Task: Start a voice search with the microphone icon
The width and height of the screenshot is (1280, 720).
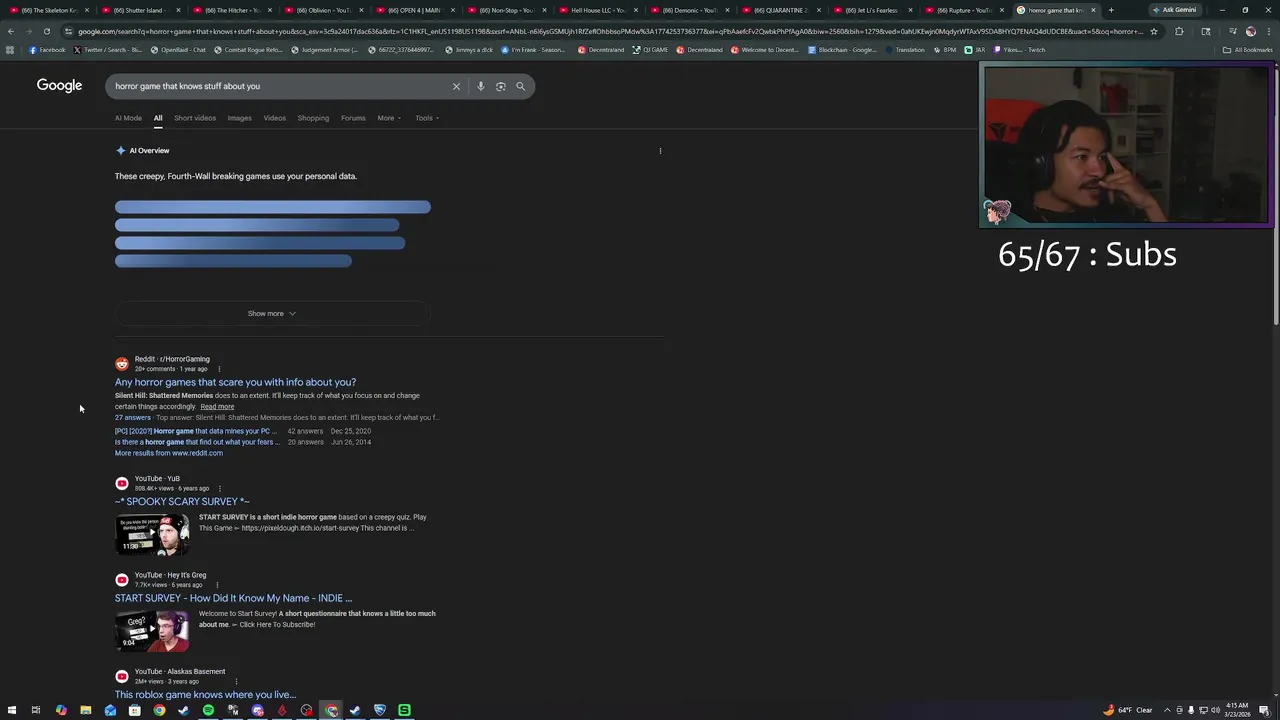Action: click(481, 86)
